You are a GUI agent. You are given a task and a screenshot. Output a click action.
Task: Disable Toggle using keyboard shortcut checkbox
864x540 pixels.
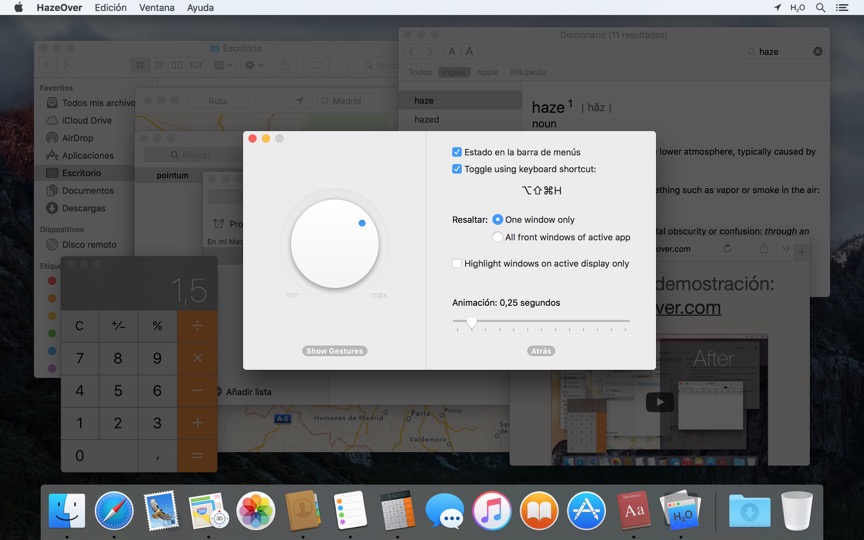pos(457,169)
